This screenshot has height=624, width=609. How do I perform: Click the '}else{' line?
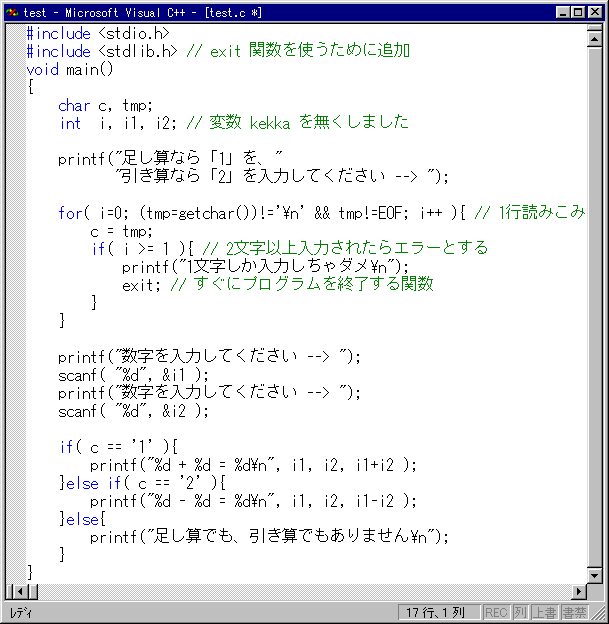82,519
